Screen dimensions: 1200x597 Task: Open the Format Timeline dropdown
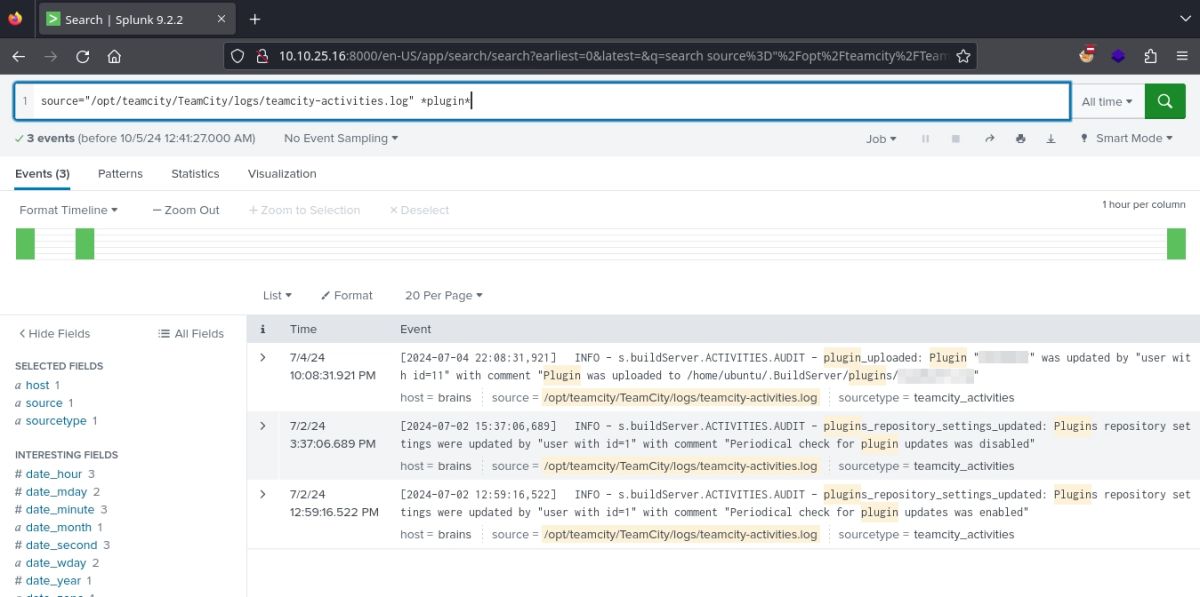[x=69, y=210]
